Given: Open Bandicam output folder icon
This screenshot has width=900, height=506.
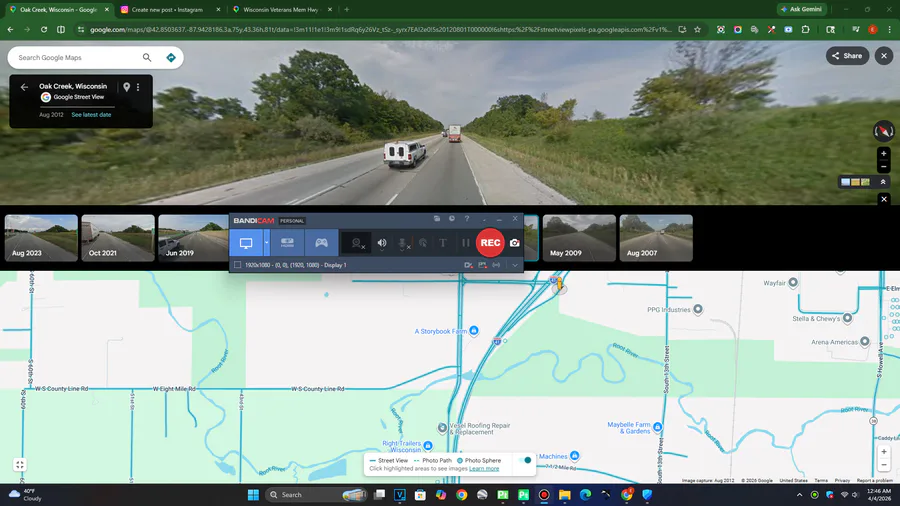Looking at the screenshot, I should coord(437,219).
